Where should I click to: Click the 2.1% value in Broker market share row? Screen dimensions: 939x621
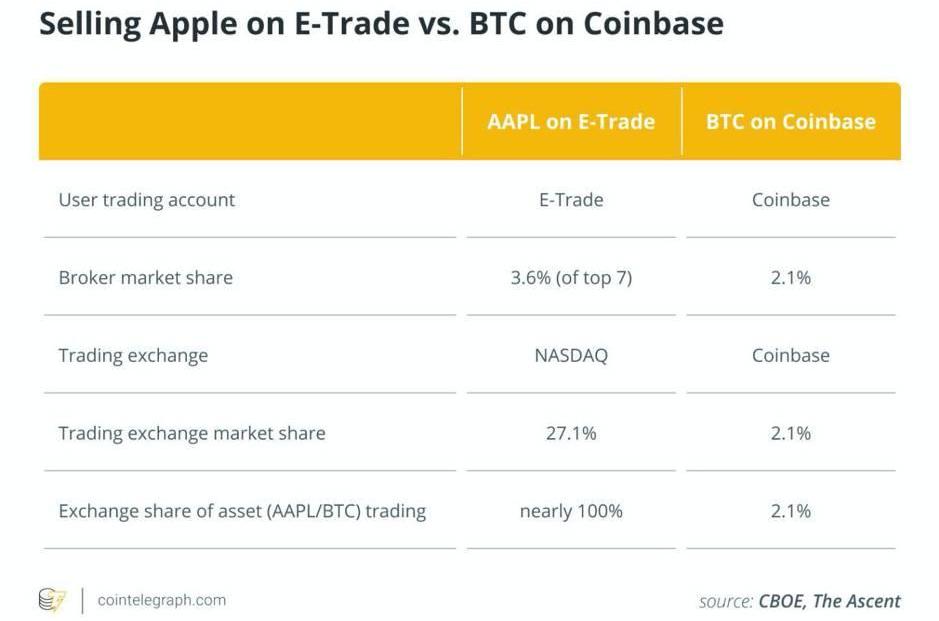790,278
